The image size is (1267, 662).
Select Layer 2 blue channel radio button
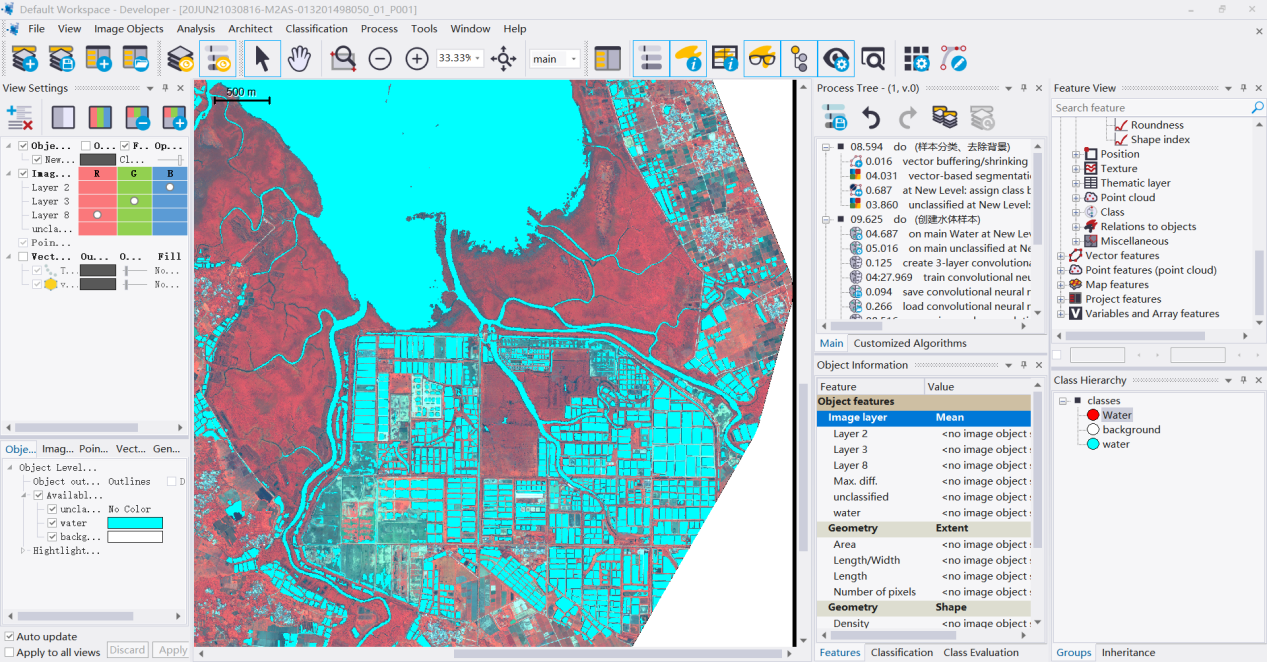coord(170,187)
